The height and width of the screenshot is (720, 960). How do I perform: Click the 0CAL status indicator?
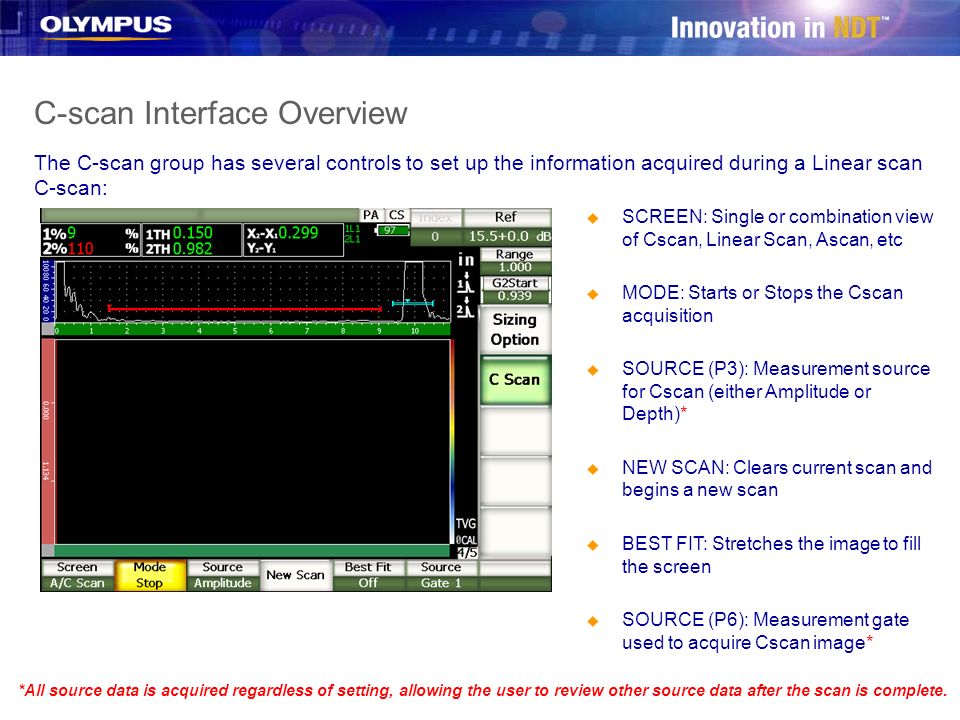pyautogui.click(x=465, y=540)
